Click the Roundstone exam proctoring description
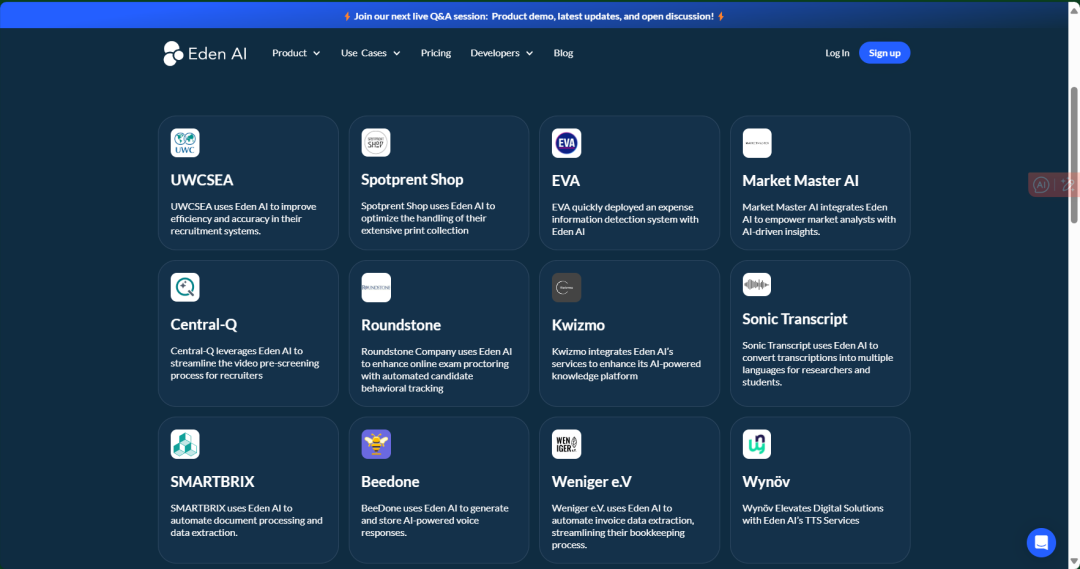The image size is (1080, 569). [x=436, y=370]
